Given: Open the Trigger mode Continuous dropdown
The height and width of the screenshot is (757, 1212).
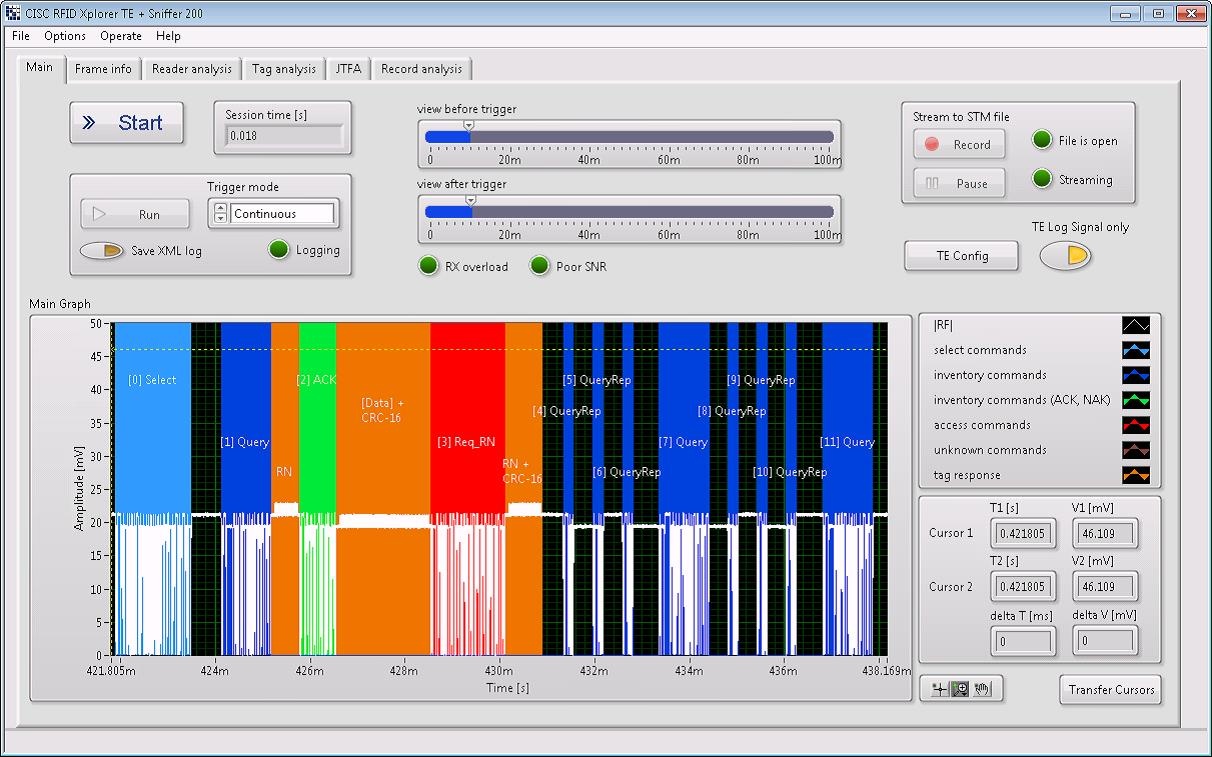Looking at the screenshot, I should [284, 214].
